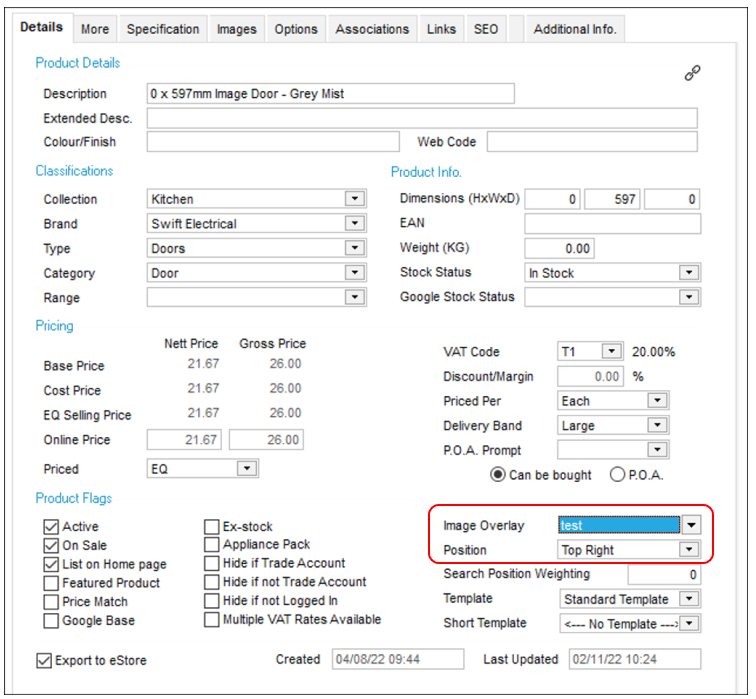Tick Multiple VAT Rates Available checkbox
The width and height of the screenshot is (756, 699).
(212, 619)
